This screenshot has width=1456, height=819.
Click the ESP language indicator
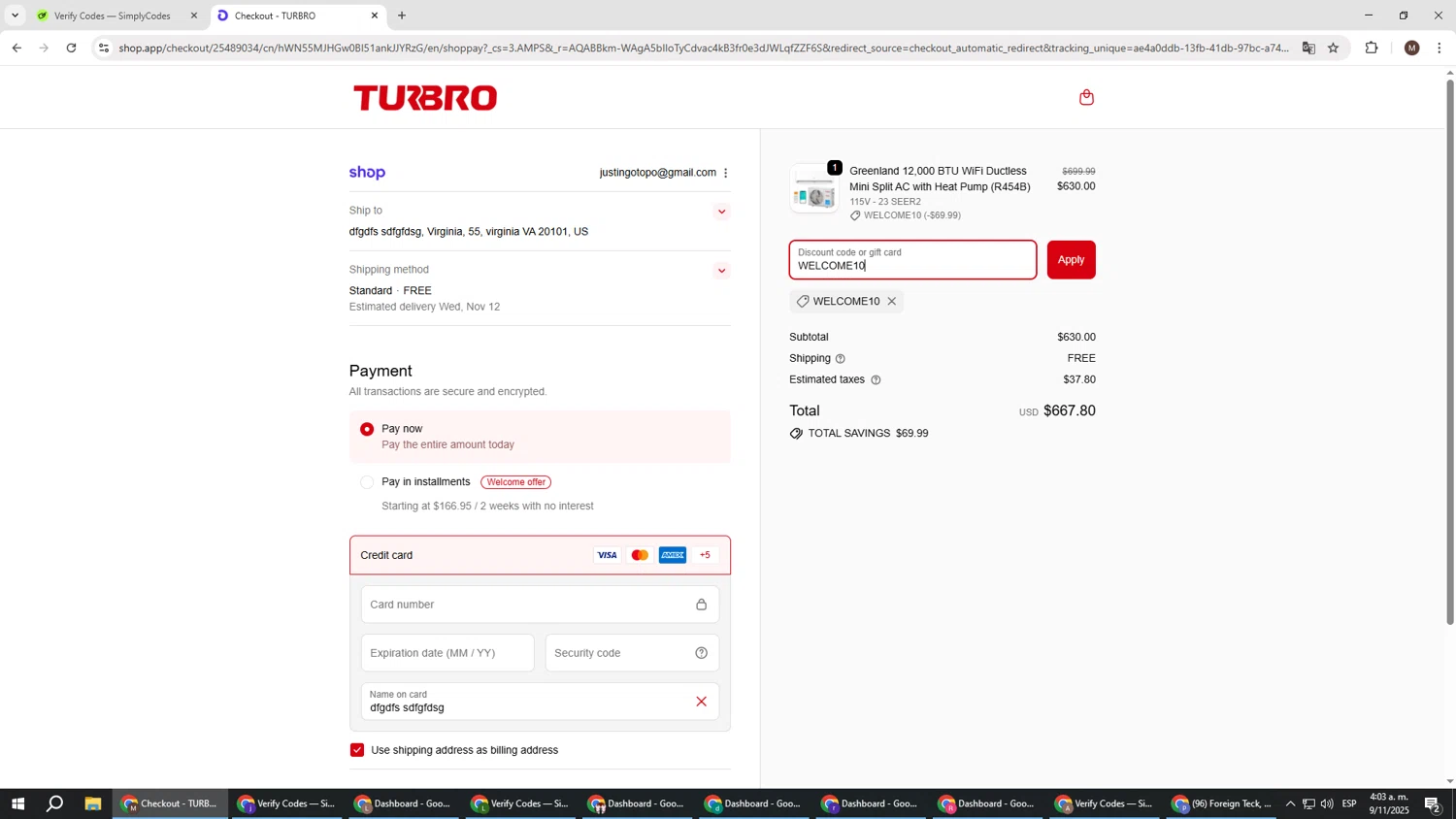(1349, 803)
